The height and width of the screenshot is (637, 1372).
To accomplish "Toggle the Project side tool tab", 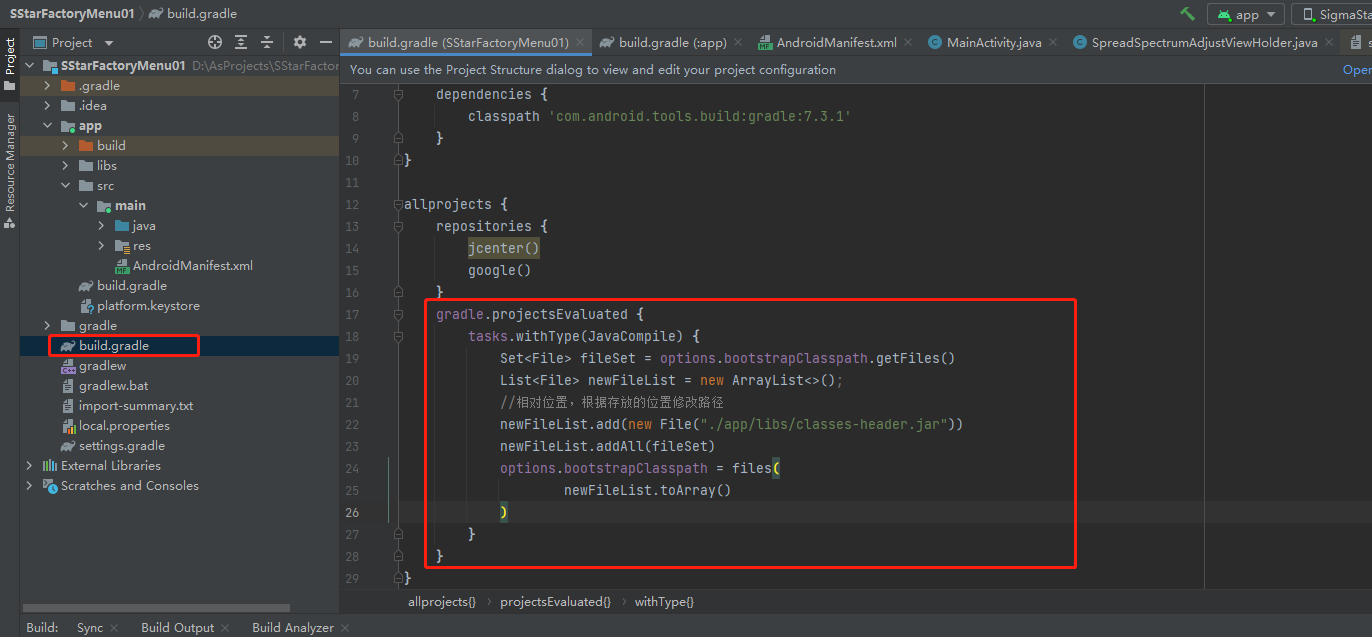I will click(x=10, y=63).
